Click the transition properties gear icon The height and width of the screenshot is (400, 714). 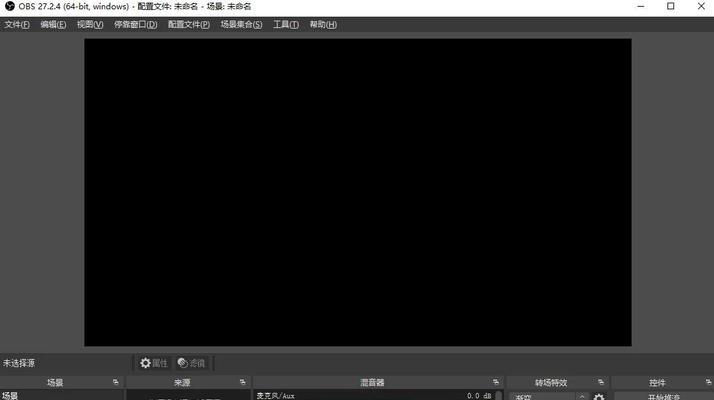click(x=599, y=397)
